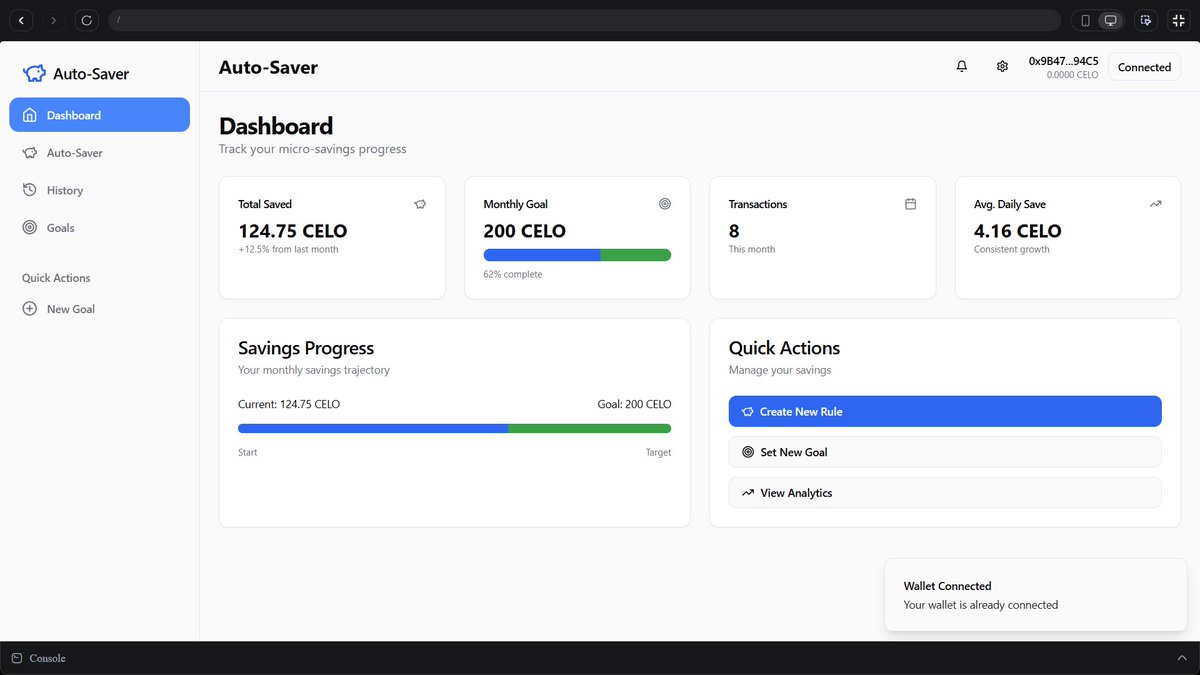Click the 'Start' label under progress bar

point(248,452)
